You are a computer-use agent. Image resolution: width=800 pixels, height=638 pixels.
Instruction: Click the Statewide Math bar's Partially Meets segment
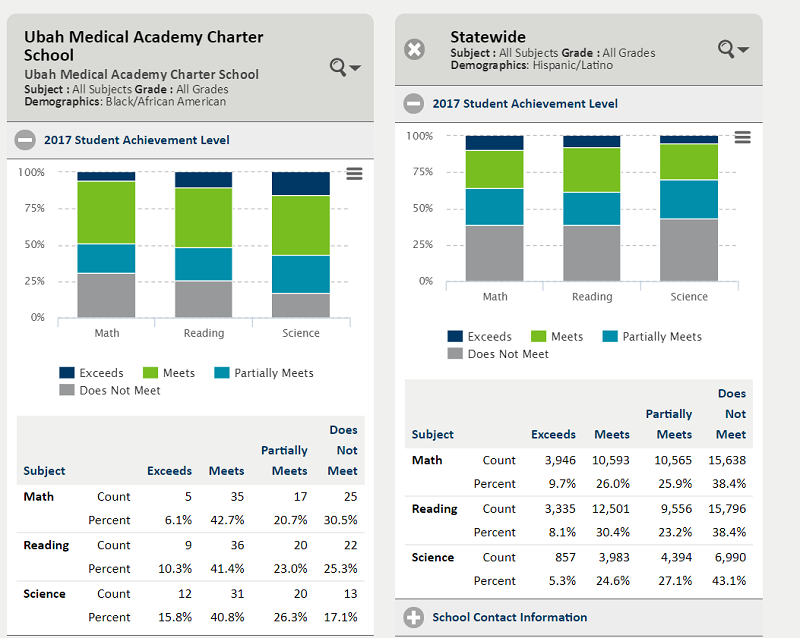(x=494, y=207)
